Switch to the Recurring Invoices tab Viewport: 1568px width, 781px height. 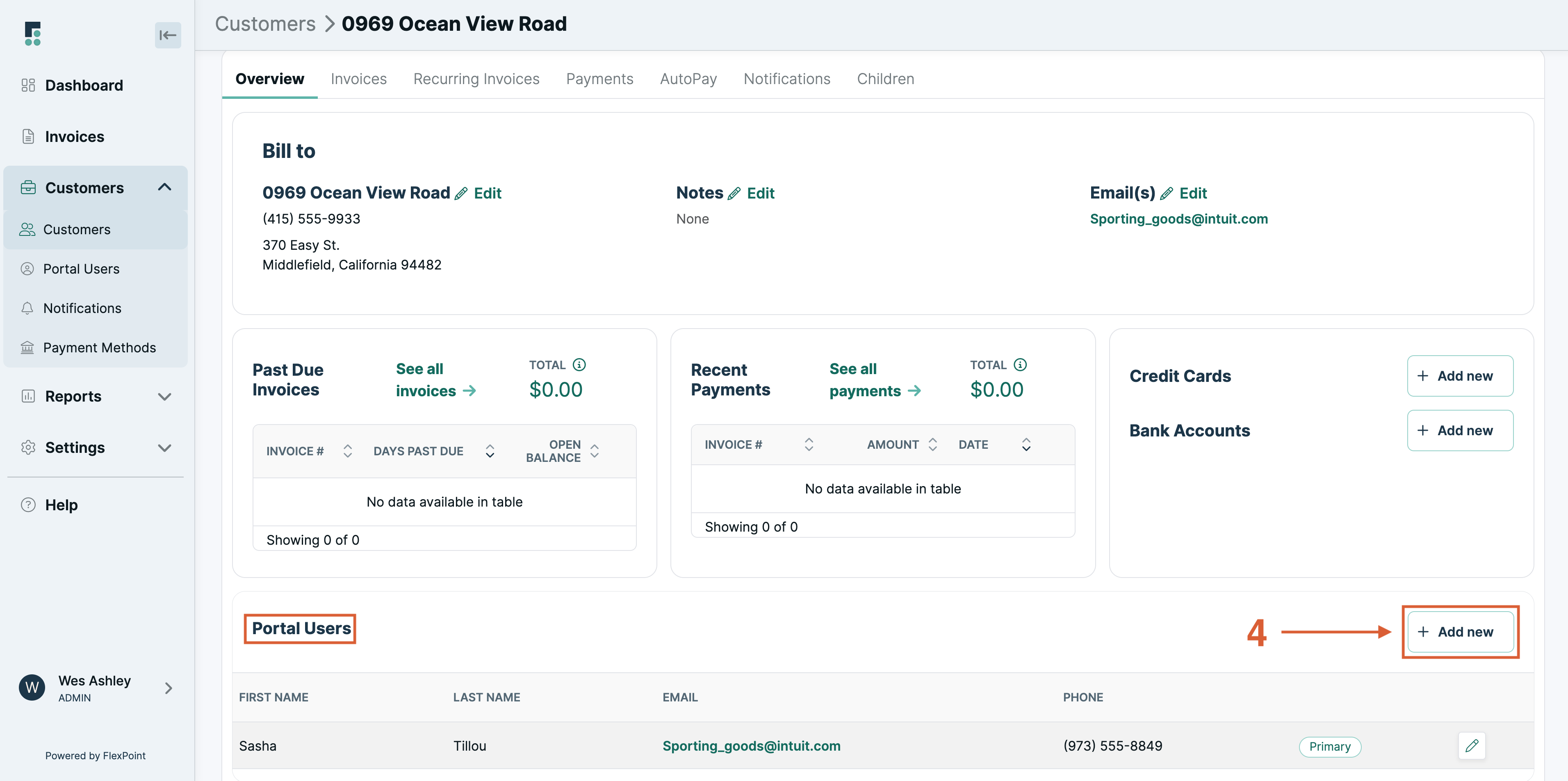[476, 78]
